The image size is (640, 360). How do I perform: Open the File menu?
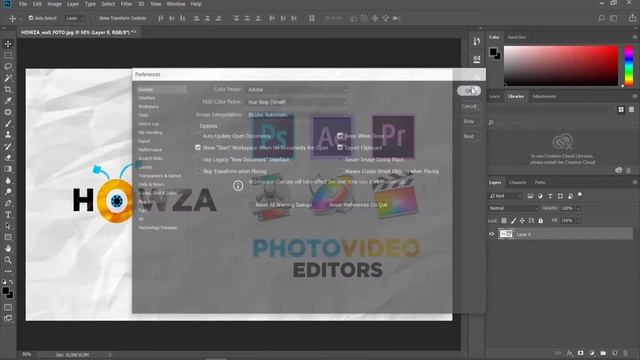point(23,4)
